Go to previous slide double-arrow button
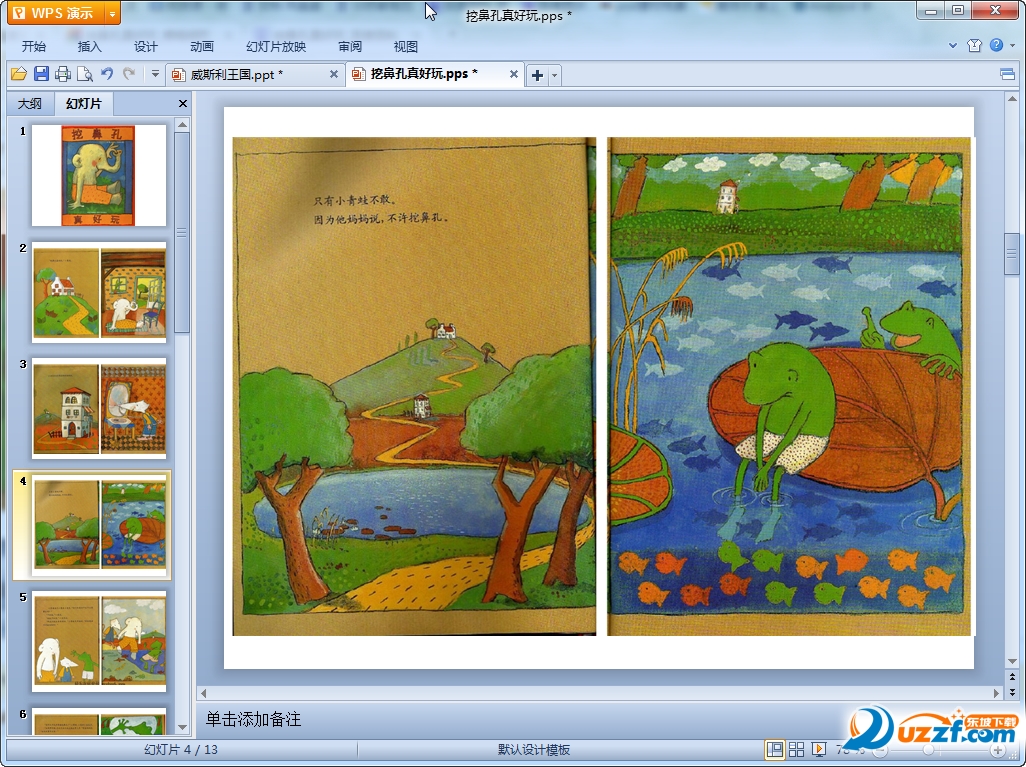Image resolution: width=1026 pixels, height=767 pixels. tap(1012, 677)
